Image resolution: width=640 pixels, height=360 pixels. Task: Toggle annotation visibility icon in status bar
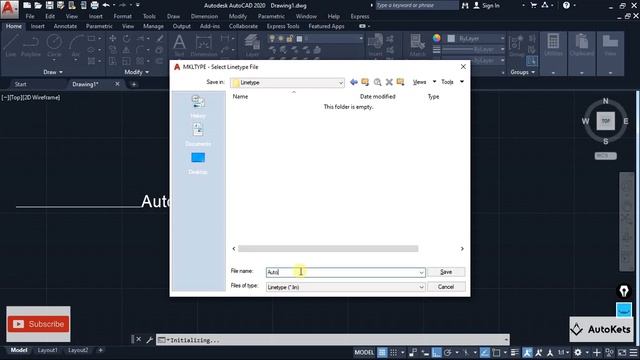[527, 352]
